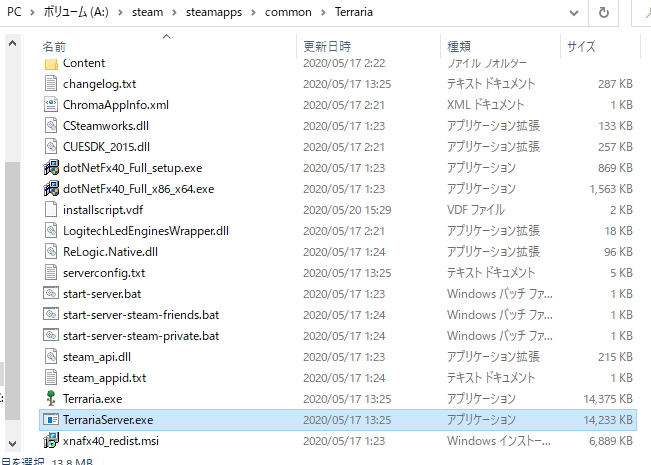Go to steam folder in breadcrumb

coord(147,12)
